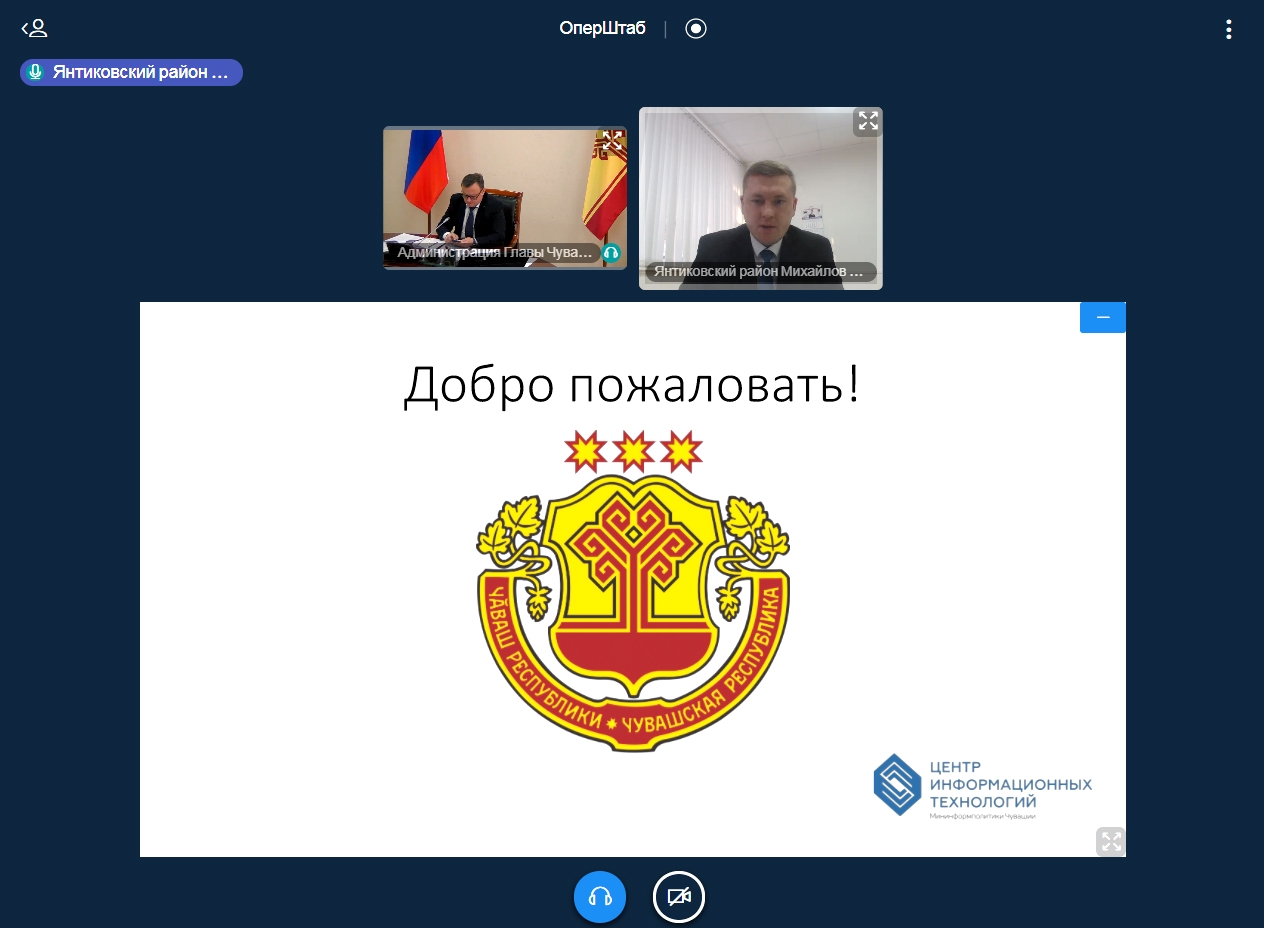Toggle the camera off button
The image size is (1264, 928).
point(679,897)
